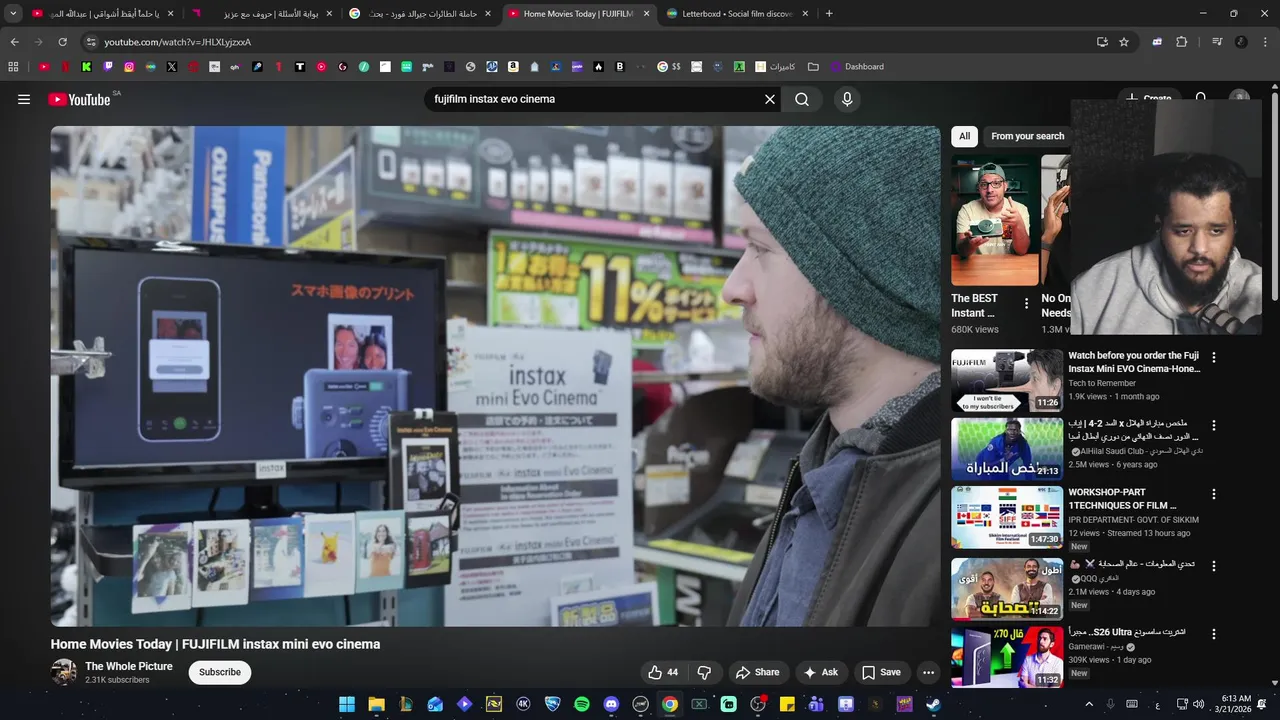The image size is (1280, 720).
Task: Open The Whole Picture channel name
Action: (x=129, y=666)
